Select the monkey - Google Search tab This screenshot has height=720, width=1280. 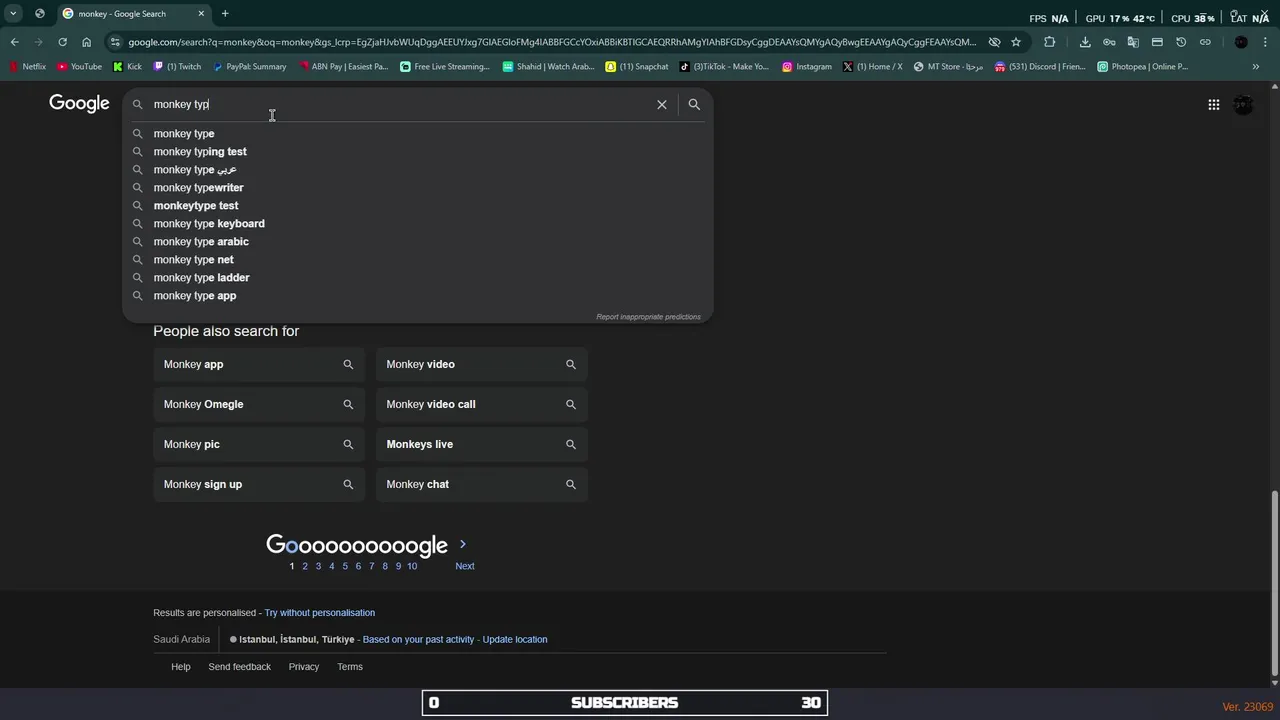[133, 14]
